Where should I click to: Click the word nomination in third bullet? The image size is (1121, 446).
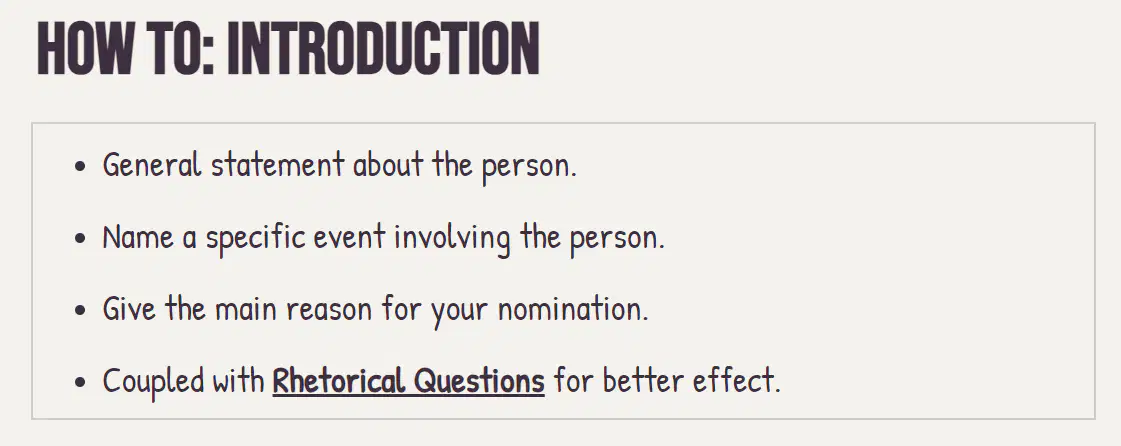tap(573, 309)
